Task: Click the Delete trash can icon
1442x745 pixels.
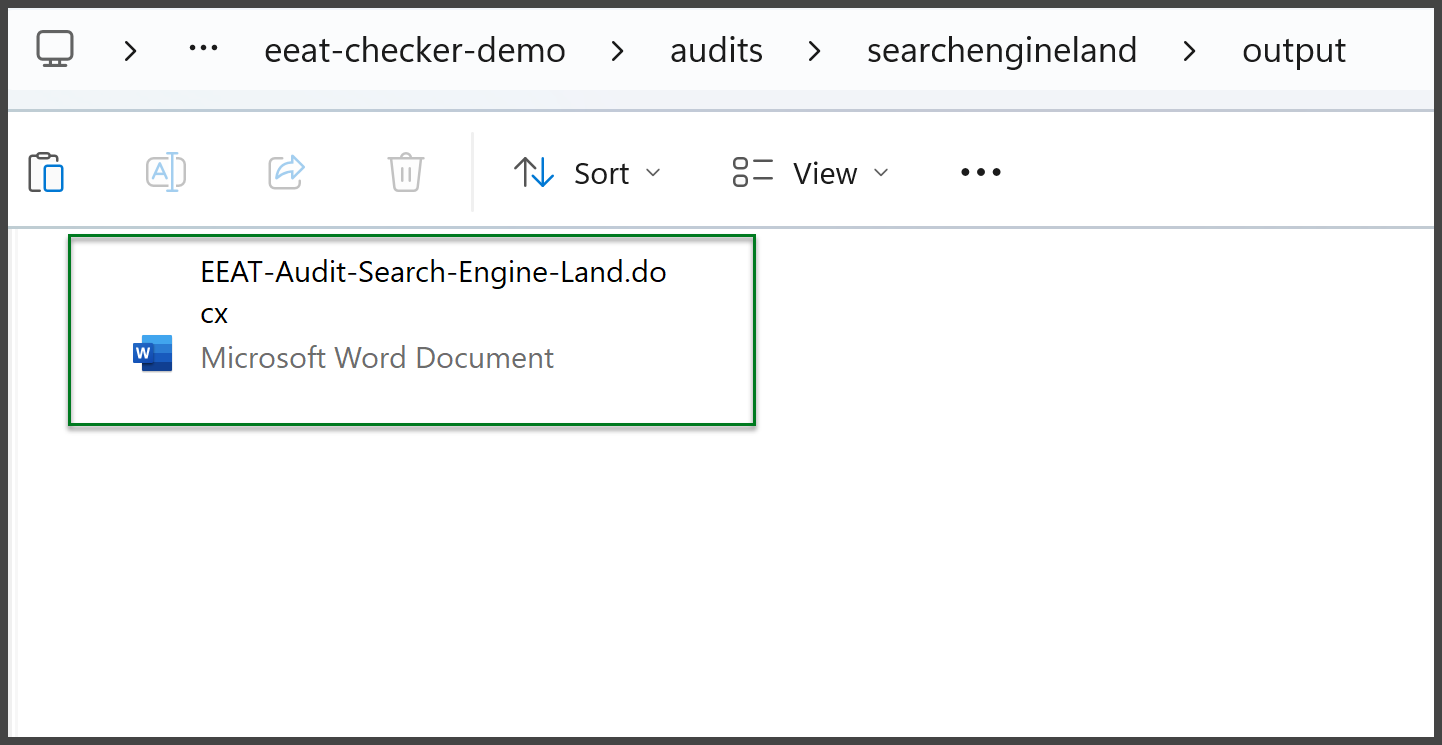Action: click(406, 172)
